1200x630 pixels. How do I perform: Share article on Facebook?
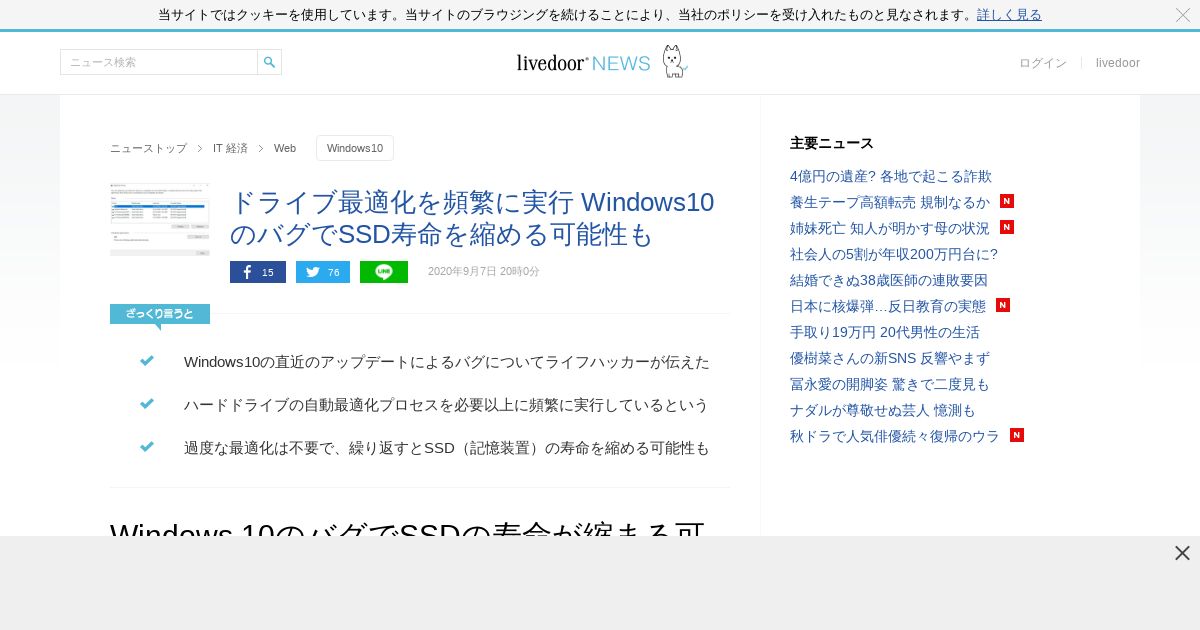258,272
